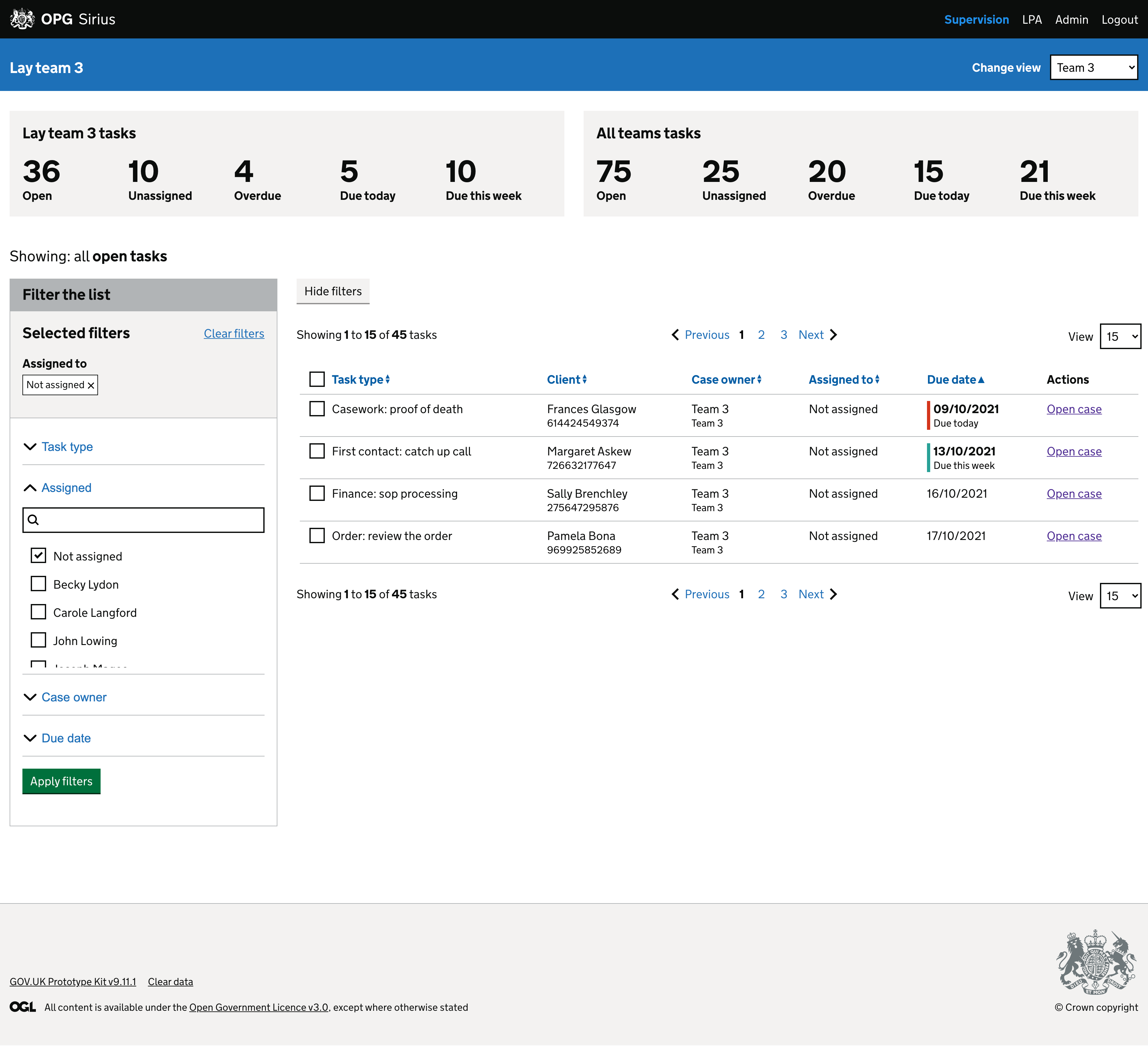Click GOV.UK Prototype Kit v9.11.1 link
This screenshot has width=1148, height=1046.
pos(73,982)
